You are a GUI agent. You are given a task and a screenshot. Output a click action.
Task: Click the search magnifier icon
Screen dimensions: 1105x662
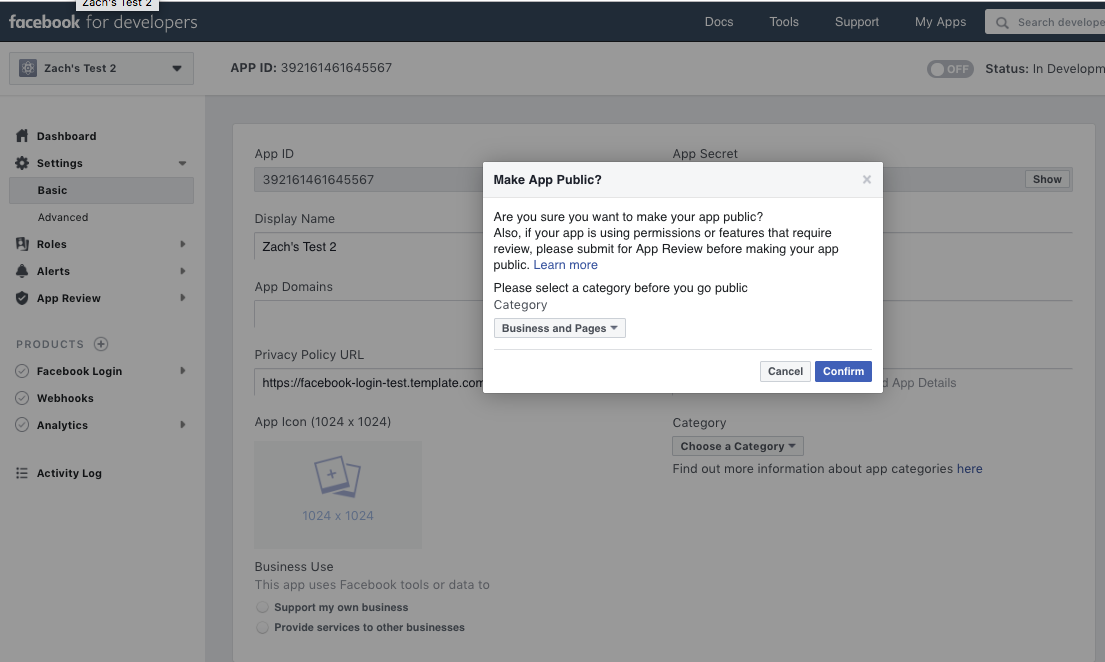[x=1002, y=23]
